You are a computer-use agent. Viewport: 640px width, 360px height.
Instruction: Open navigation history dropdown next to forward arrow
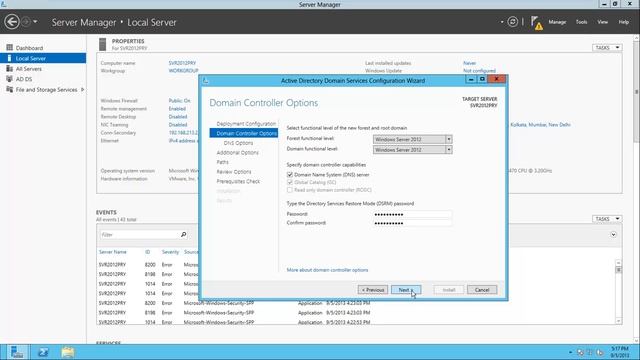click(35, 22)
